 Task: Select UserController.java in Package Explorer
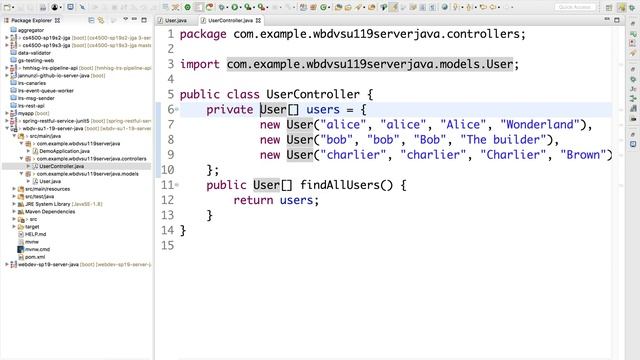pyautogui.click(x=61, y=166)
